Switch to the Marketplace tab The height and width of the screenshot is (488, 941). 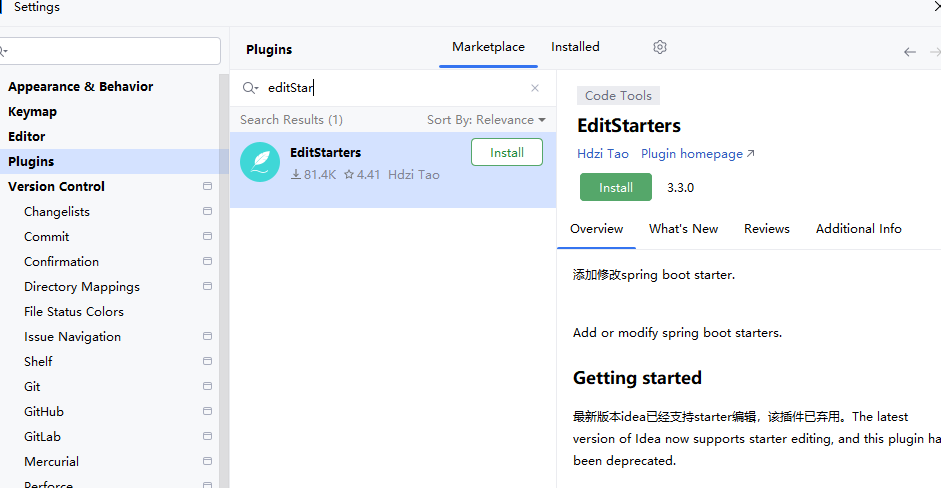[489, 47]
